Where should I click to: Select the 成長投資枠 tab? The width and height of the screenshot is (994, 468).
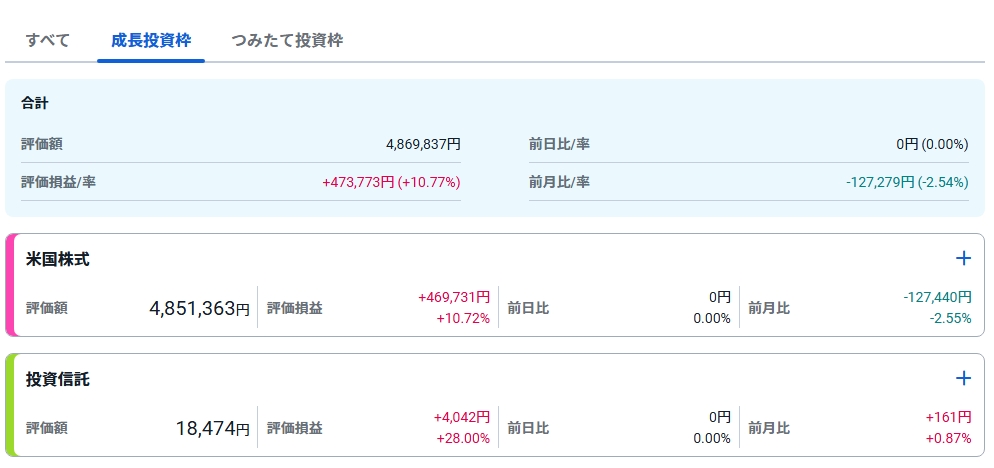[x=151, y=41]
